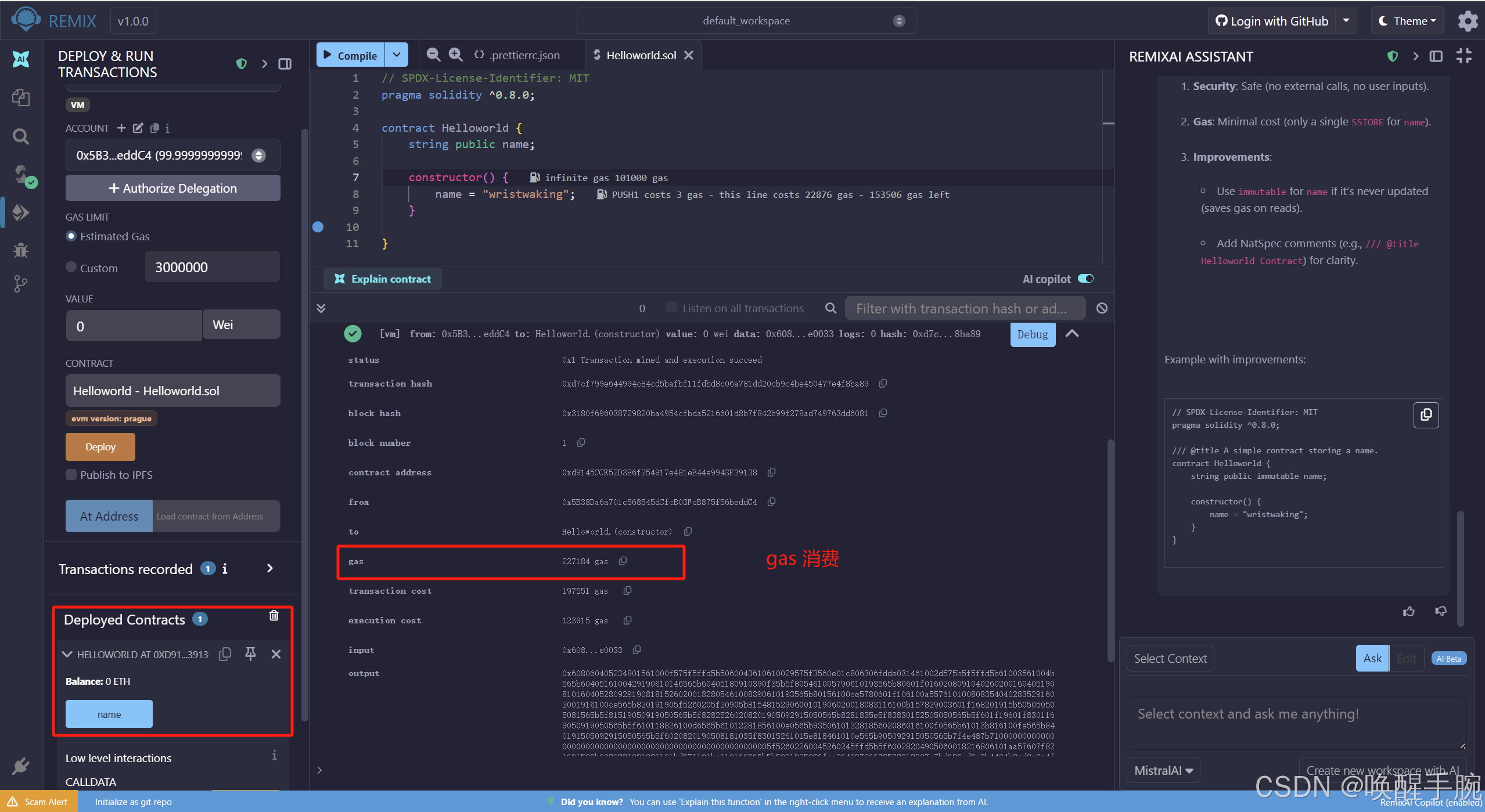Open the Wei unit dropdown
The image size is (1485, 812).
[x=241, y=325]
